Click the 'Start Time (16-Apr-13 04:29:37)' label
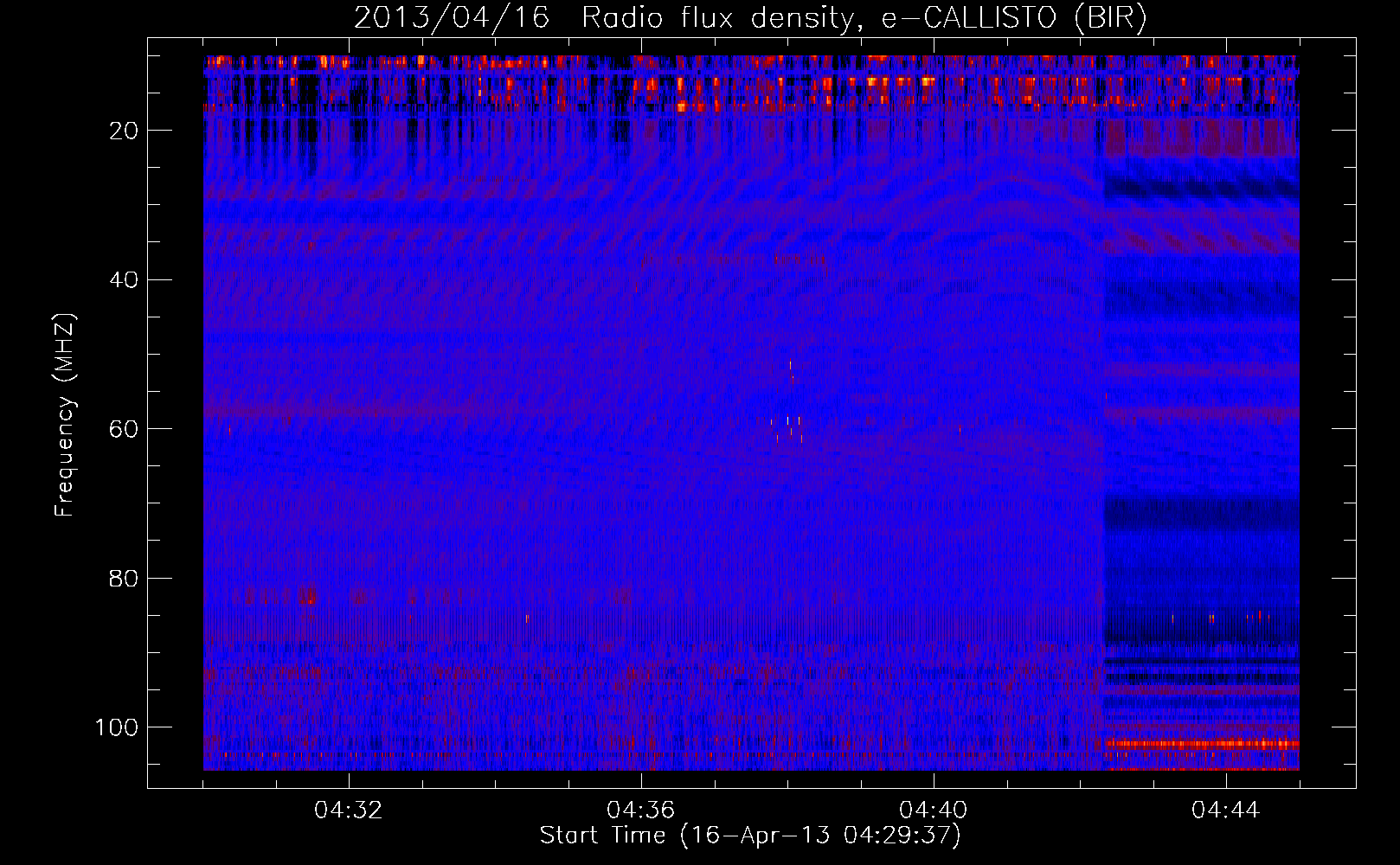Screen dimensions: 1400x865 (x=750, y=836)
